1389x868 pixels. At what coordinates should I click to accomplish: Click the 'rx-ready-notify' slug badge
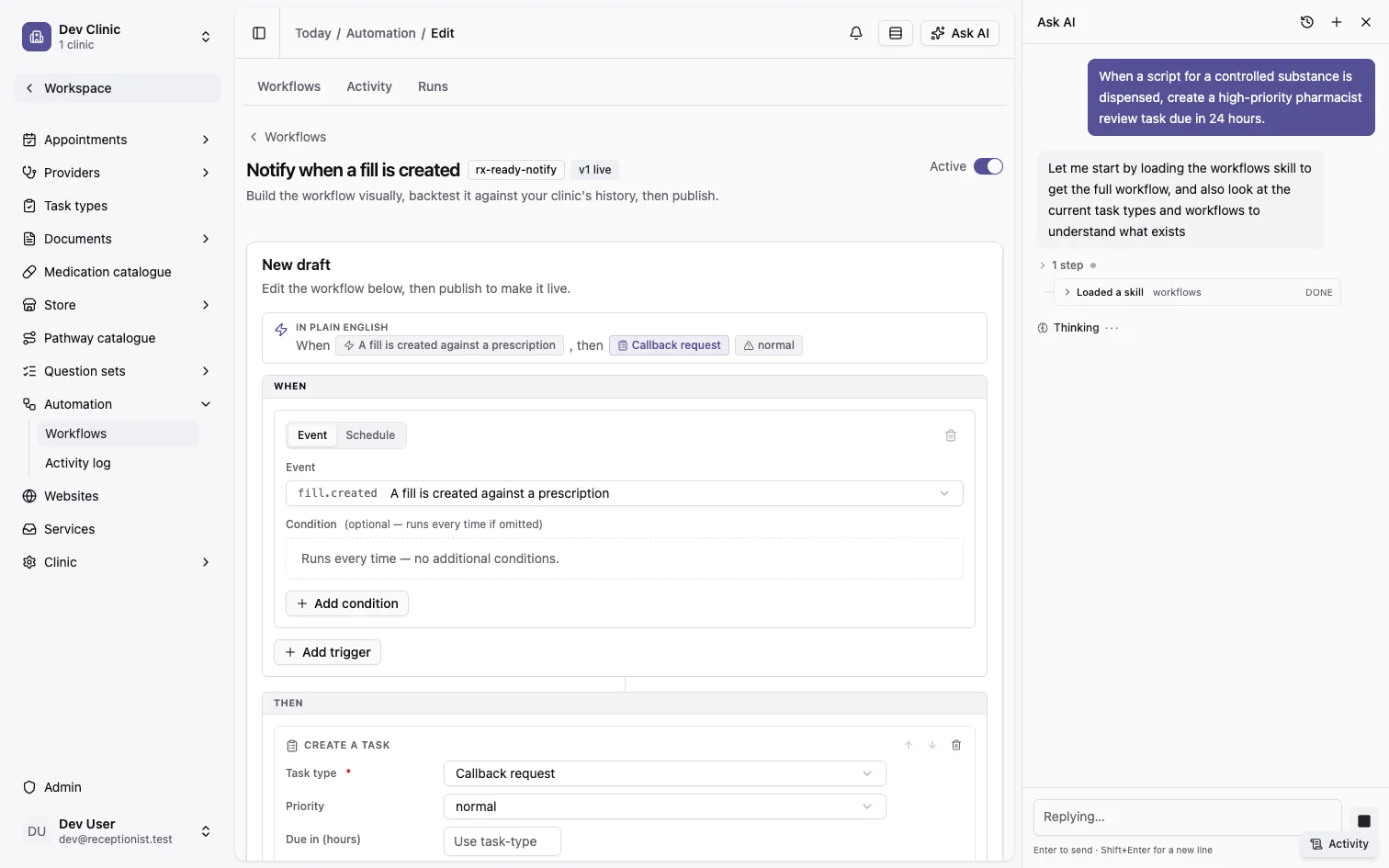click(x=516, y=170)
